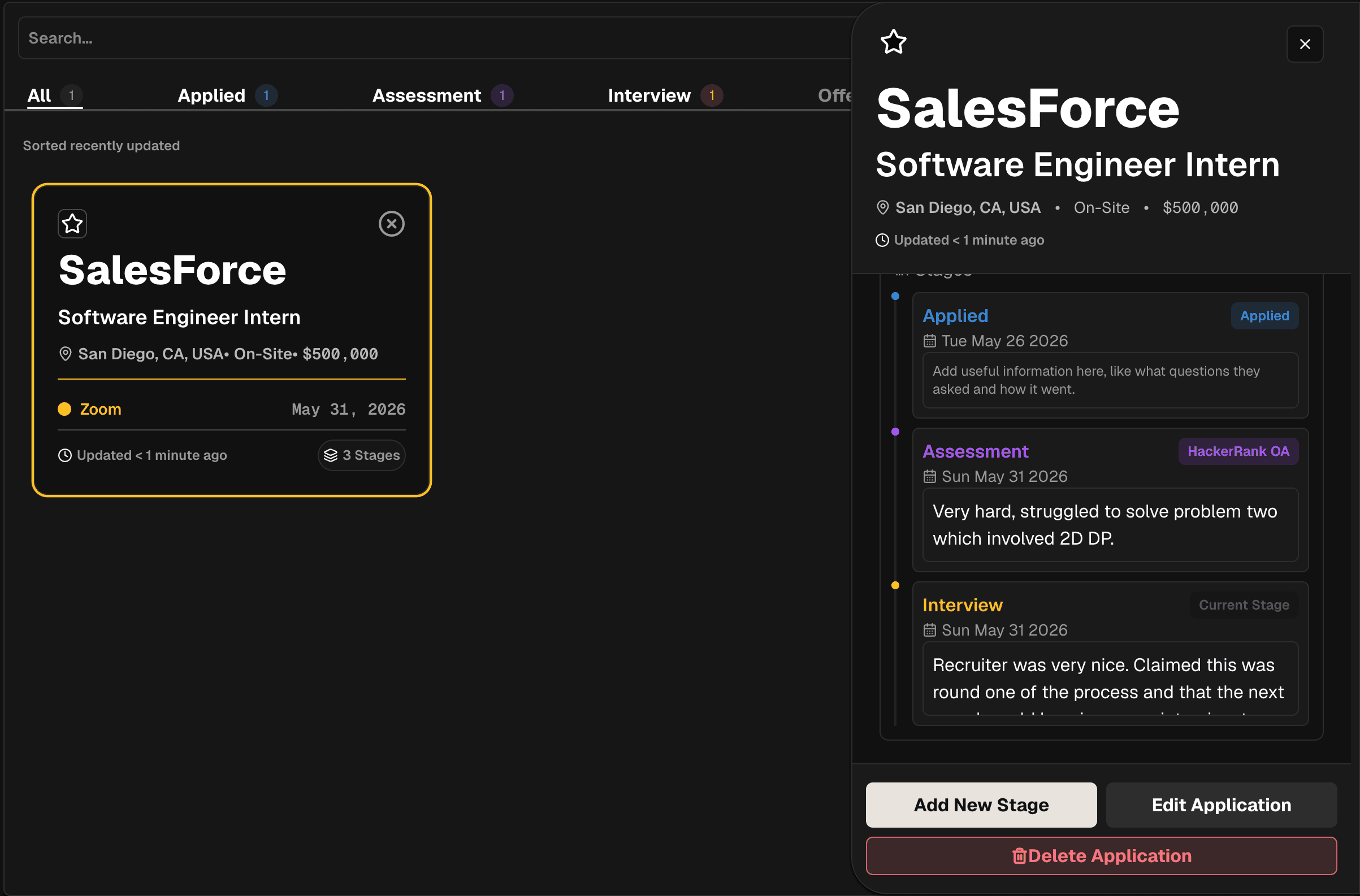
Task: Edit the Interview stage recruiter notes
Action: tap(1111, 679)
